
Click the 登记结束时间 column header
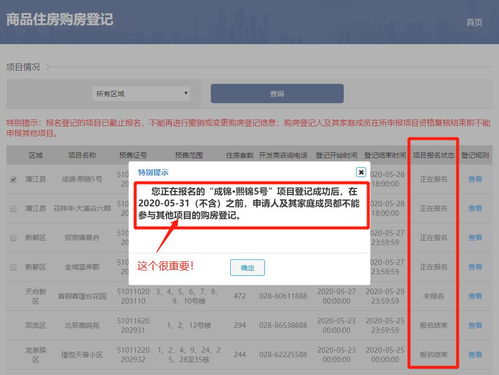(x=385, y=155)
